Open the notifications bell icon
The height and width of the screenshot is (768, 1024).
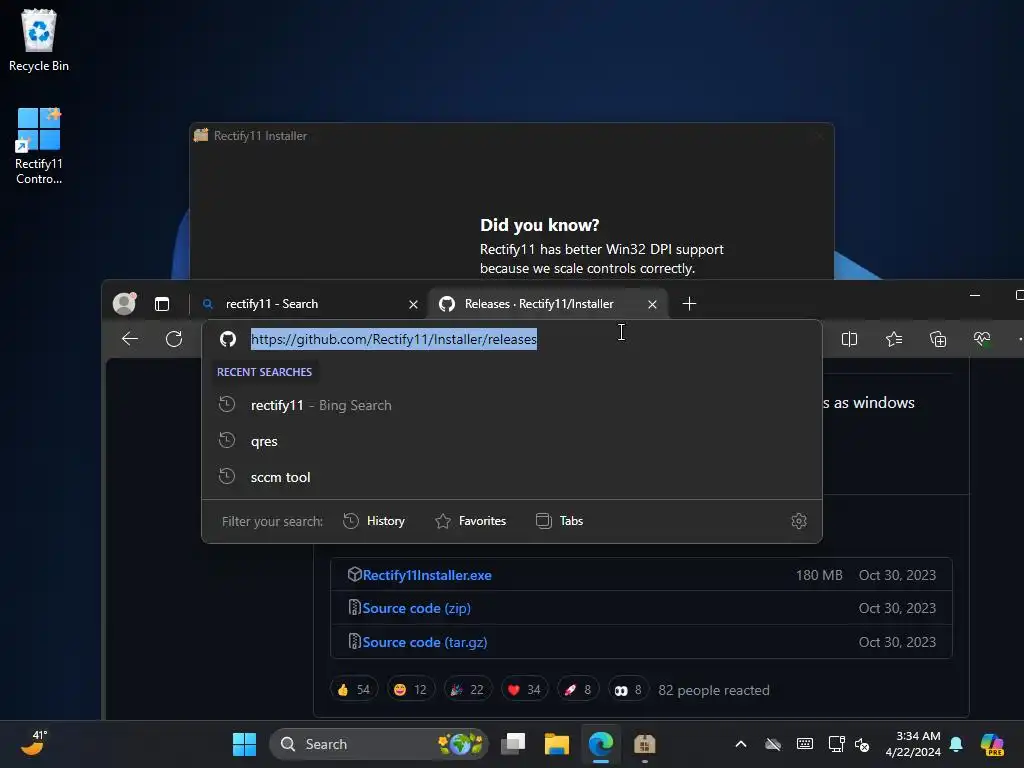tap(956, 744)
